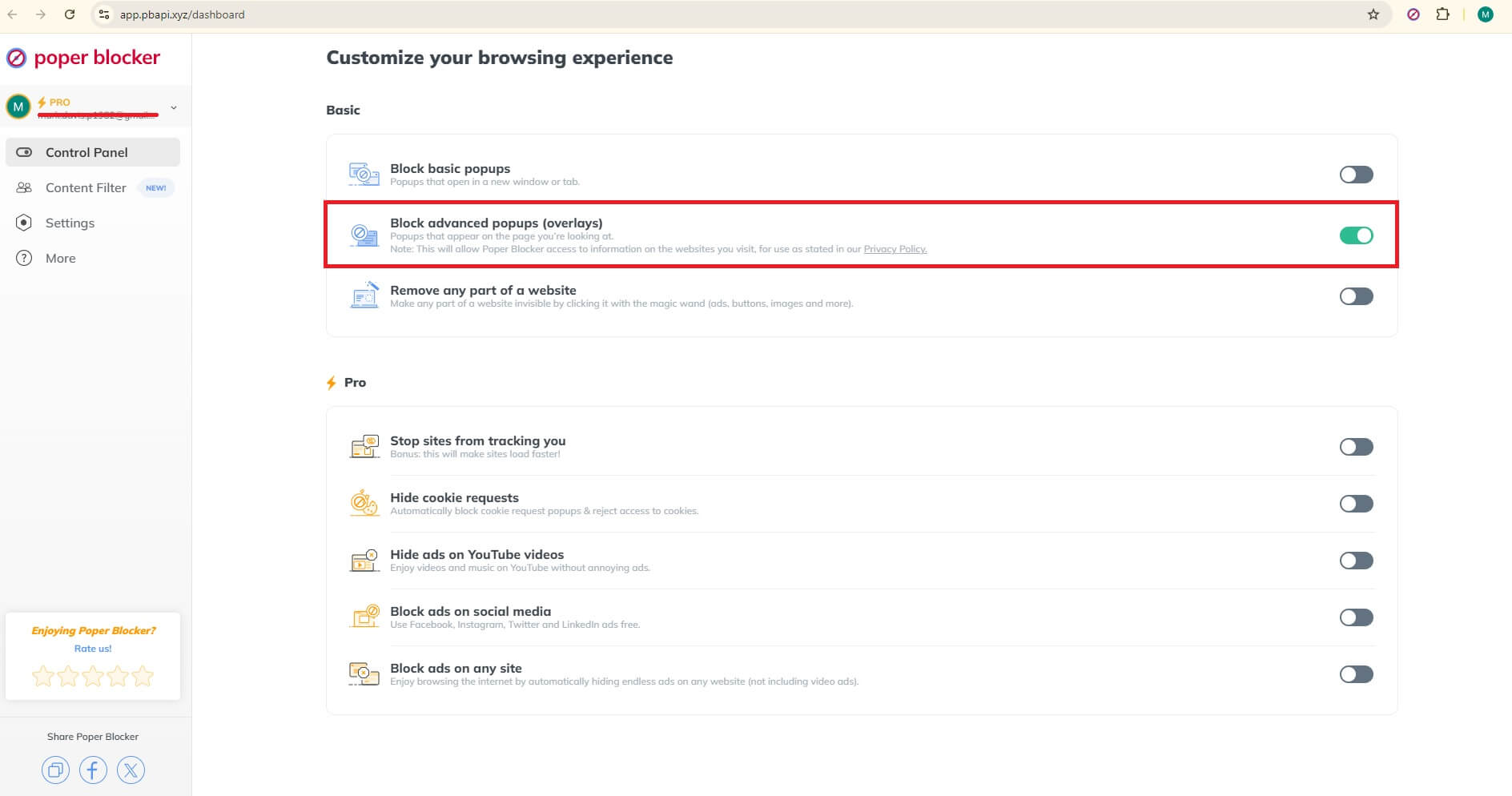
Task: Click the Hide ads on YouTube videos icon
Action: pyautogui.click(x=364, y=560)
